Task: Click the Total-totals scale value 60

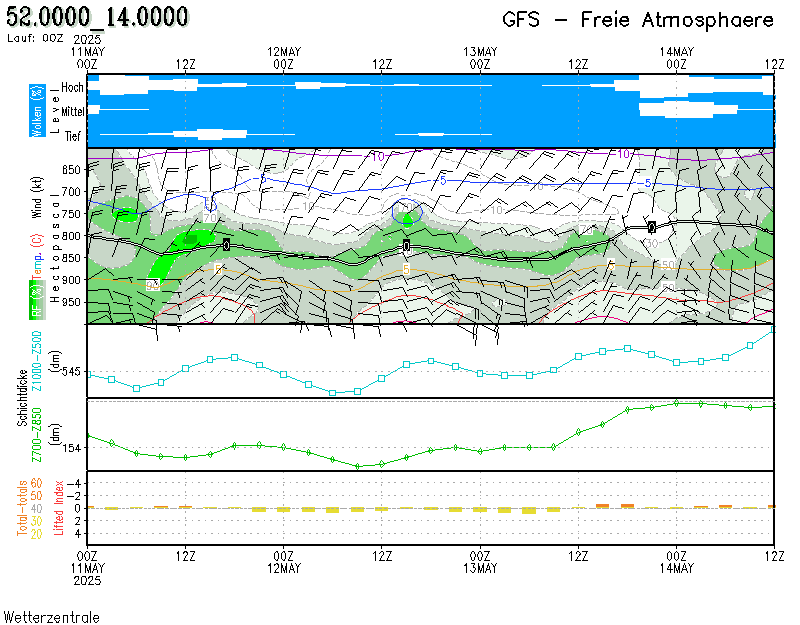Action: (x=36, y=483)
